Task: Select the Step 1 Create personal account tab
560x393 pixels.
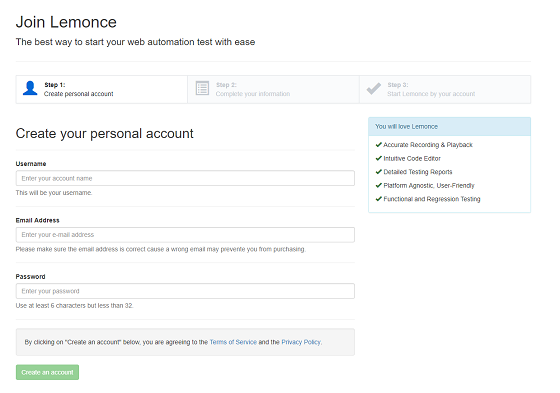Action: 102,89
